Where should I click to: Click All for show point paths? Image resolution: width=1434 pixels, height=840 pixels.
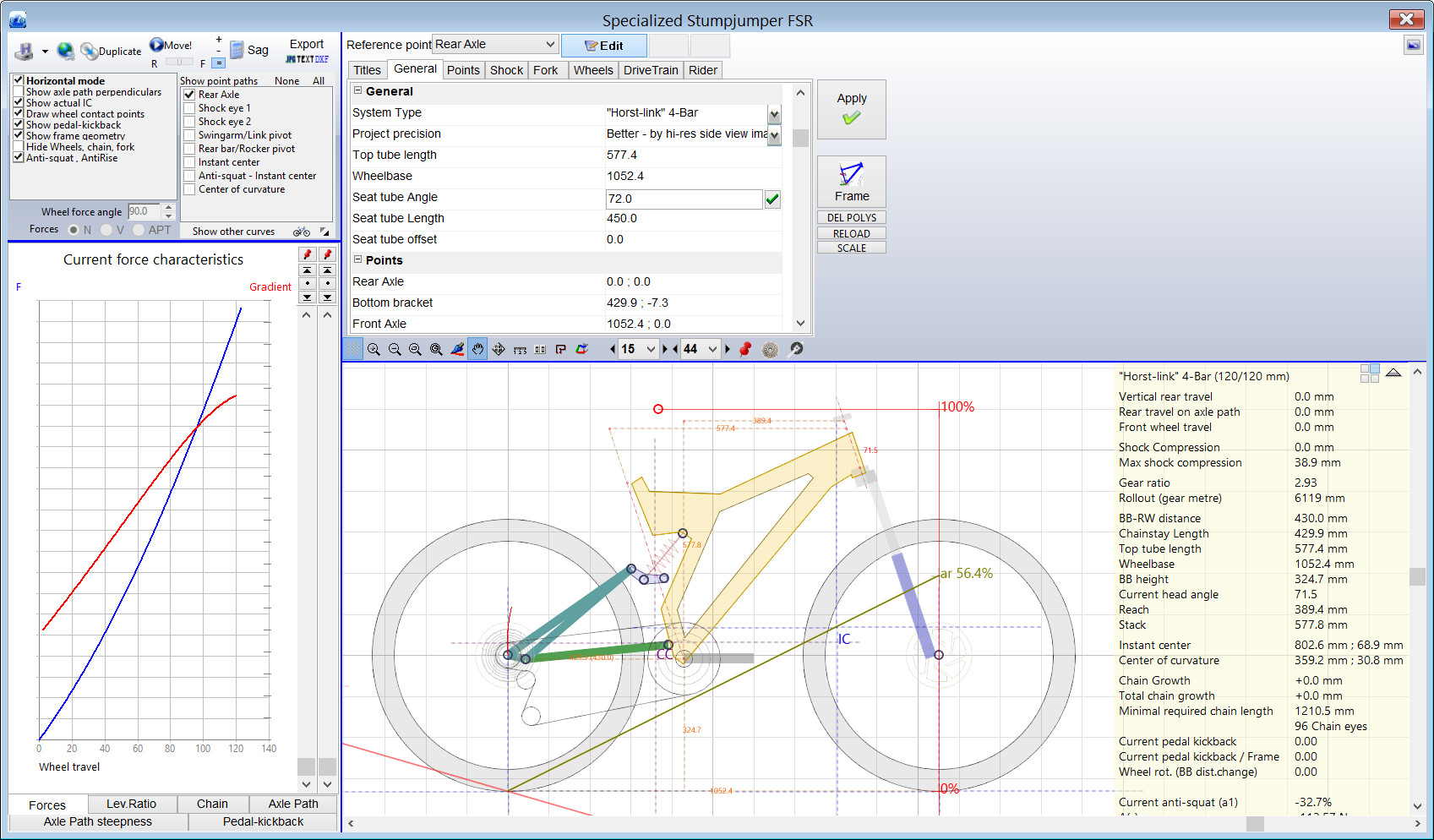(319, 81)
